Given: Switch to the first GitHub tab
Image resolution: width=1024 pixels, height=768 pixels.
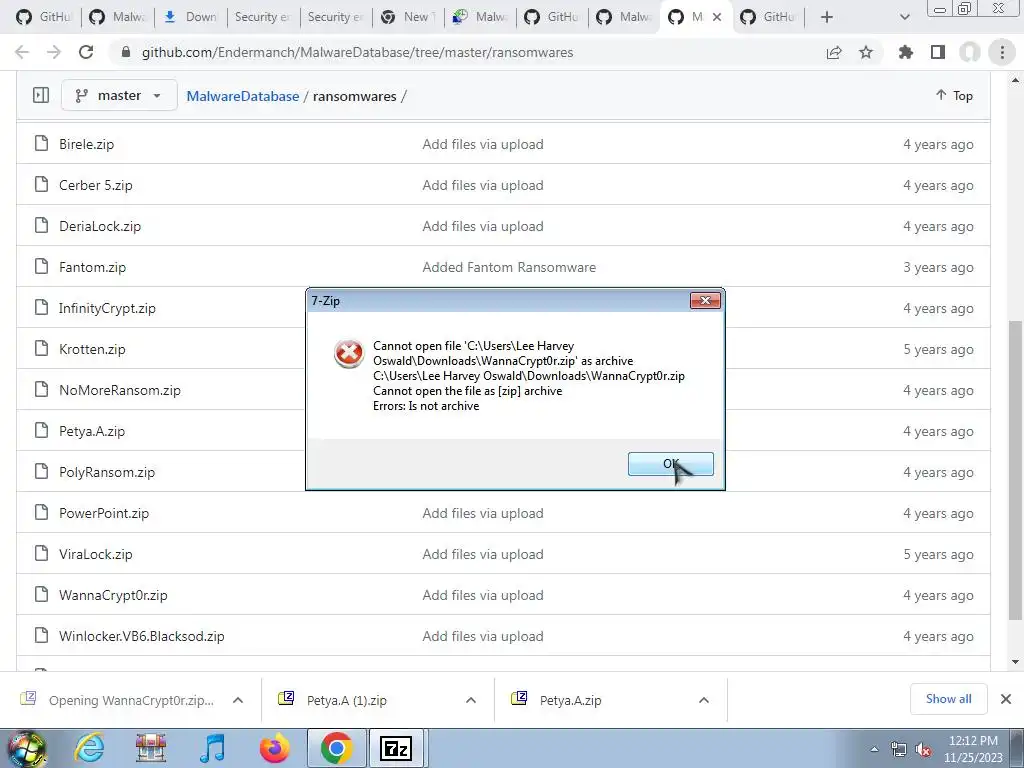Looking at the screenshot, I should (x=46, y=17).
